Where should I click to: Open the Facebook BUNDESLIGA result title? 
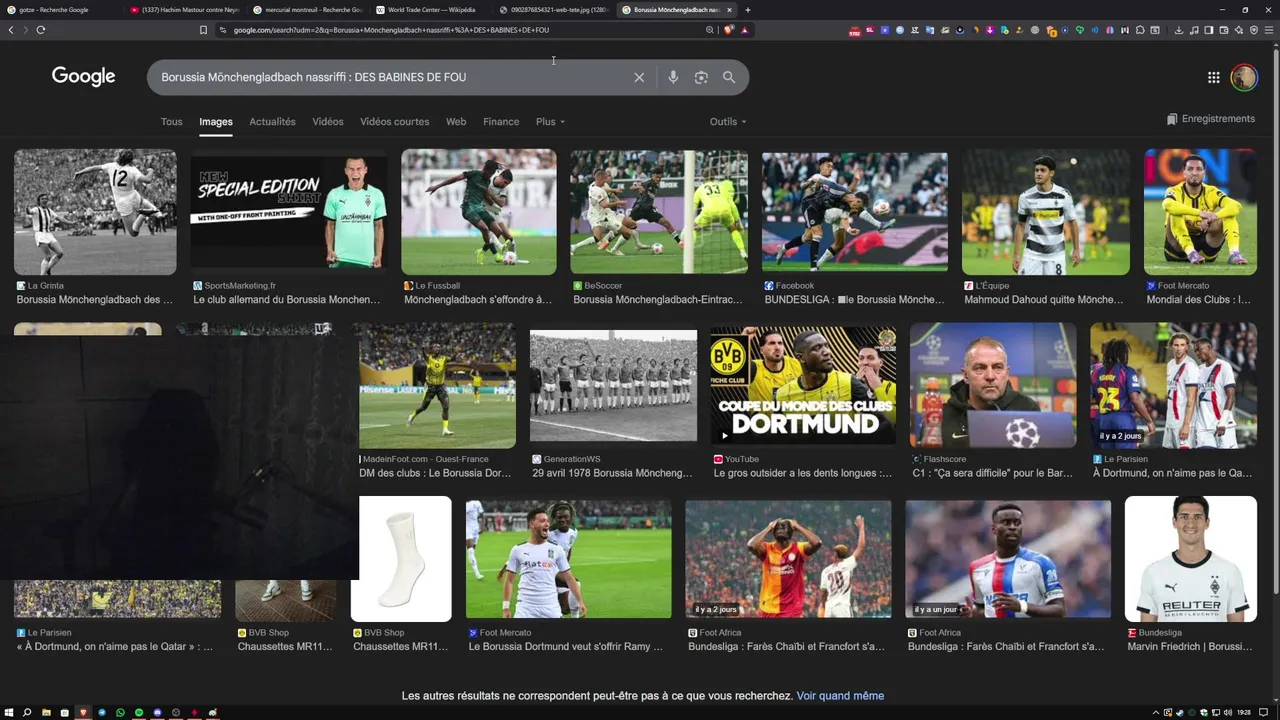(854, 300)
